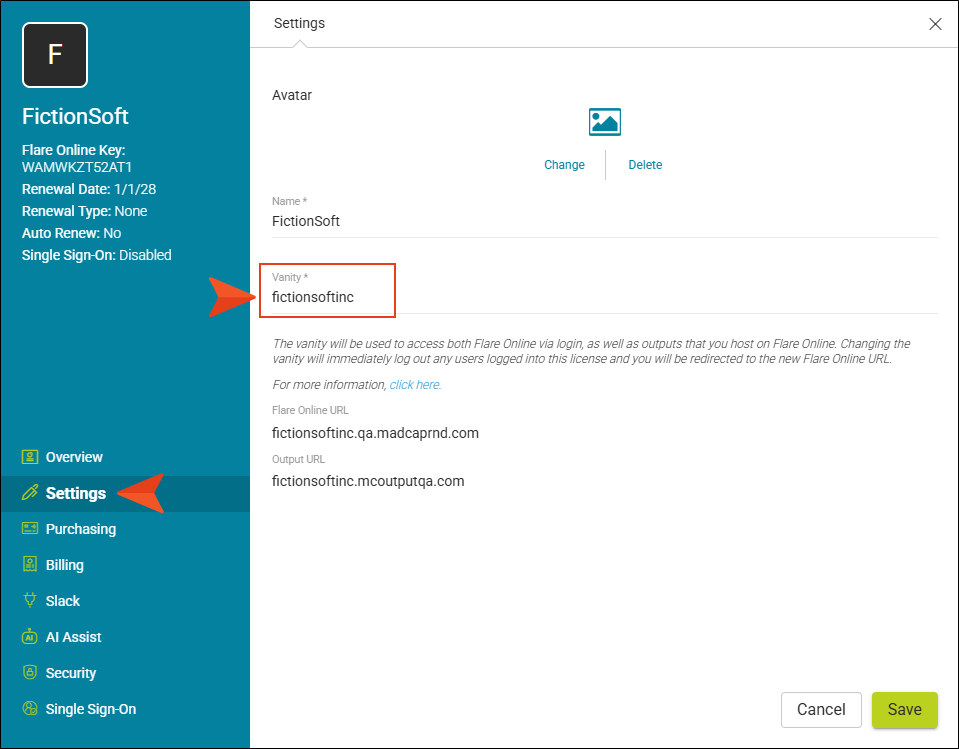Click the Purchasing card icon

point(29,528)
